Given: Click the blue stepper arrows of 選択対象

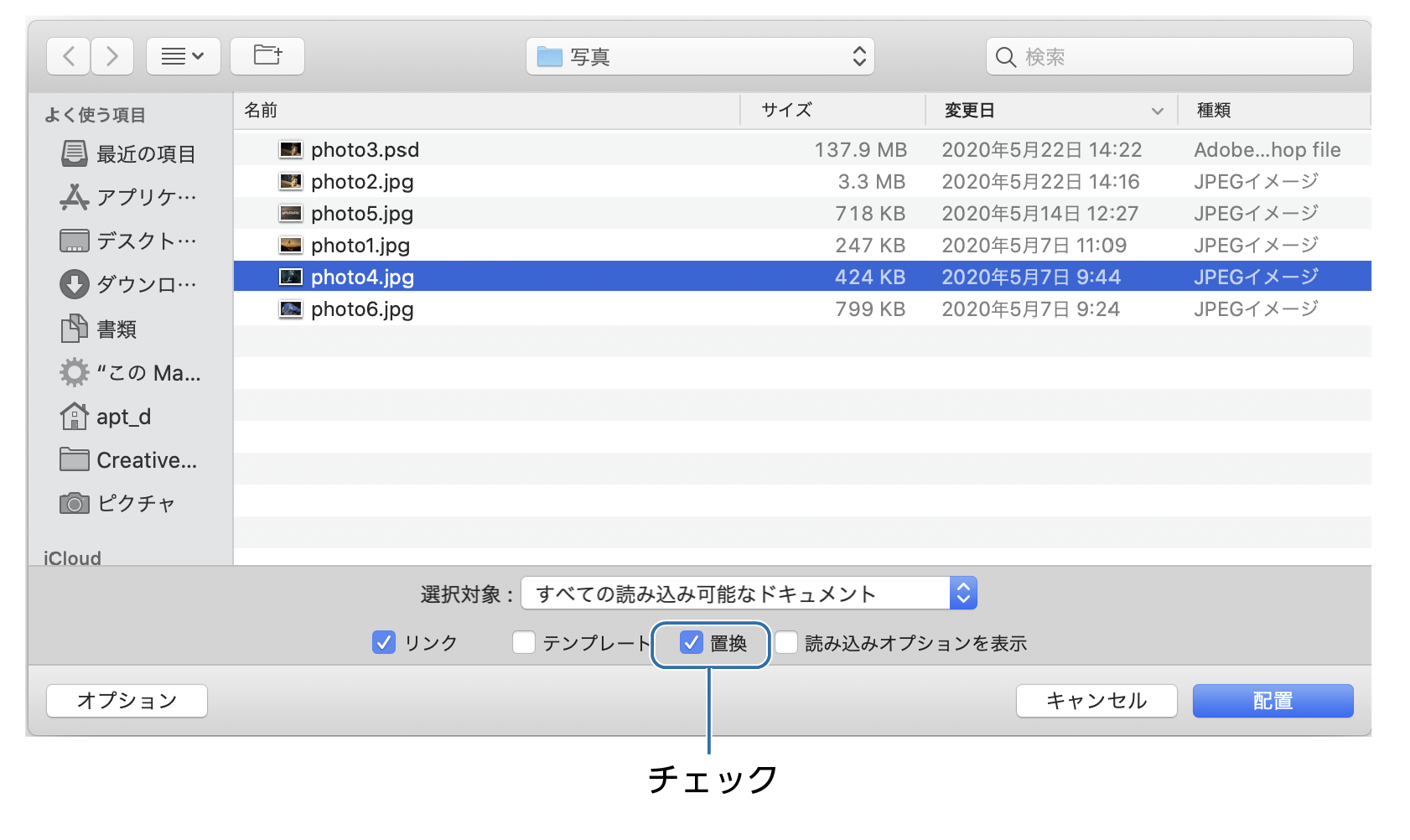Looking at the screenshot, I should (x=963, y=594).
